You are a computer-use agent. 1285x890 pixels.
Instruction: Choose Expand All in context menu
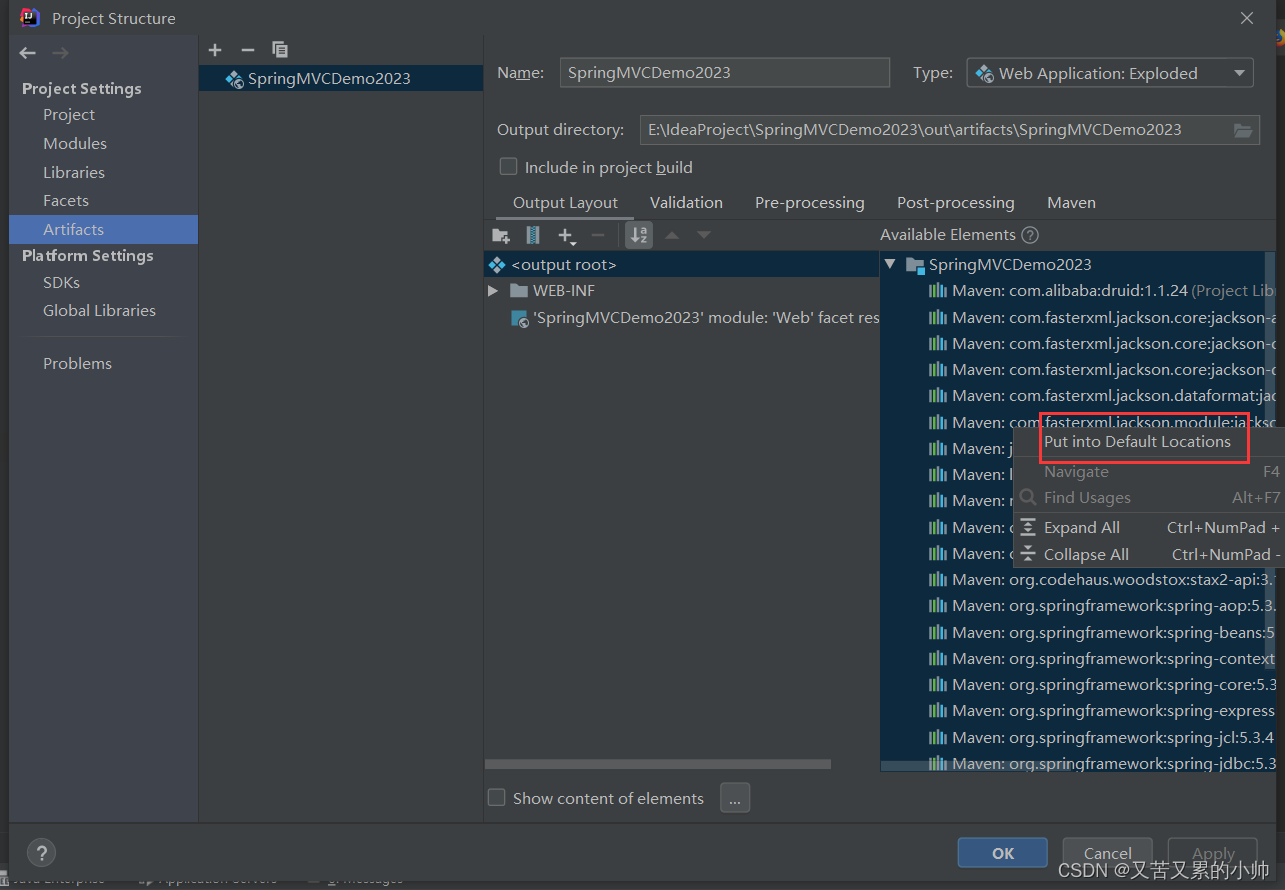pyautogui.click(x=1147, y=528)
